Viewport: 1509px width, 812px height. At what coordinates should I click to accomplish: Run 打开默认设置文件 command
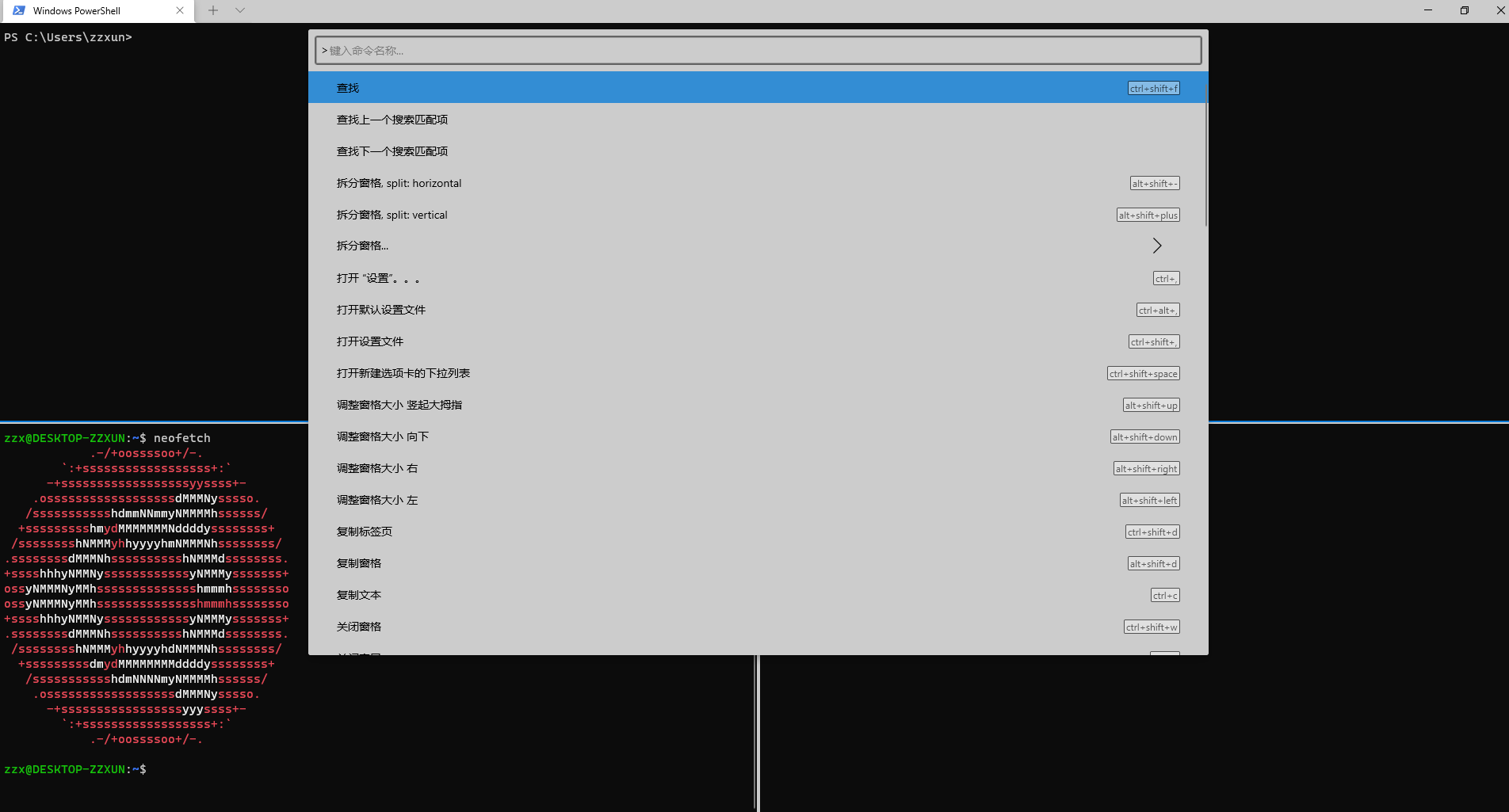tap(758, 310)
